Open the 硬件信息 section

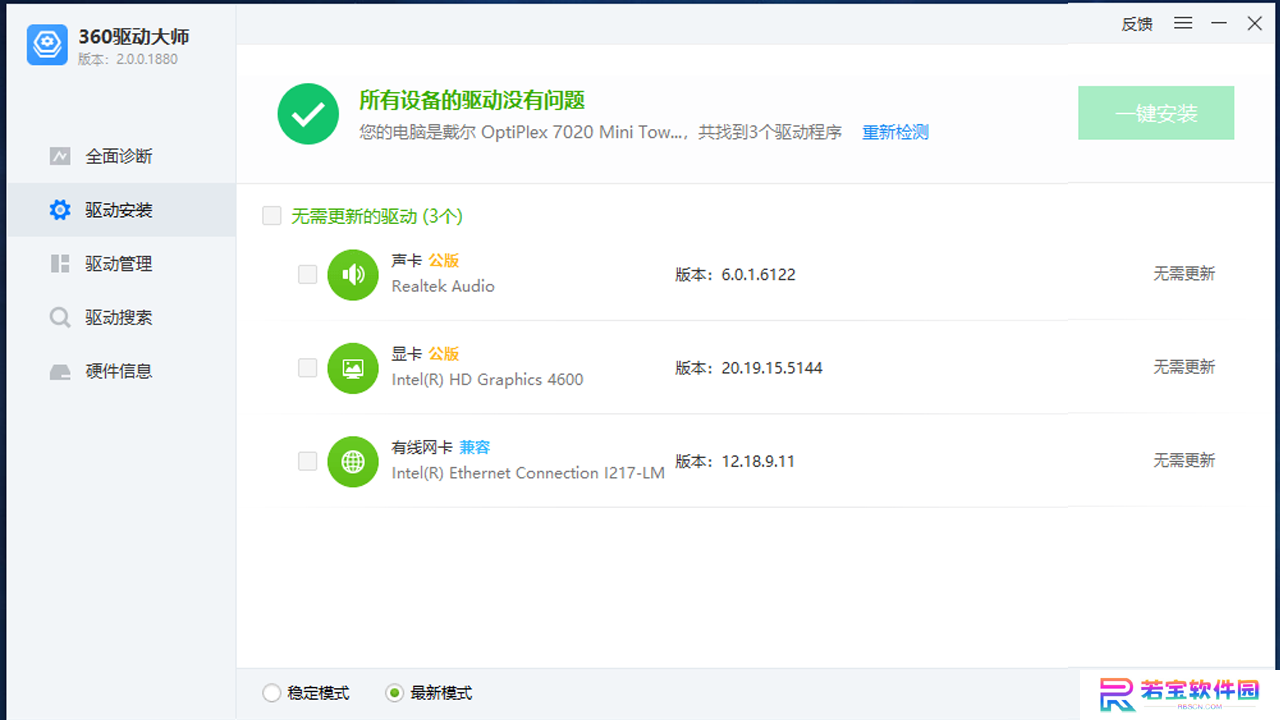coord(122,372)
